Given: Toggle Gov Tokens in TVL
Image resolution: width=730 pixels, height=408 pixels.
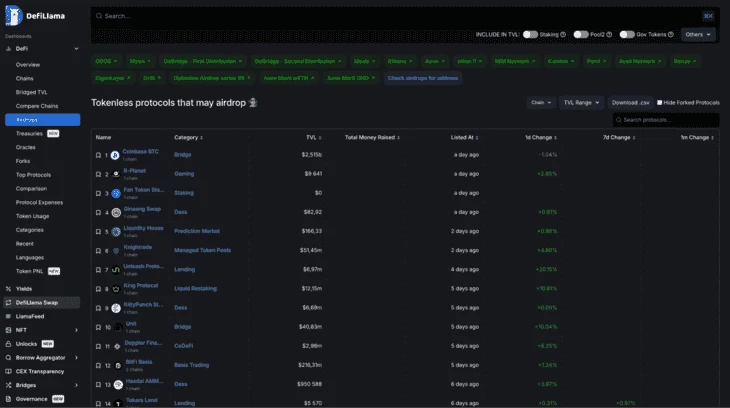Looking at the screenshot, I should 627,34.
